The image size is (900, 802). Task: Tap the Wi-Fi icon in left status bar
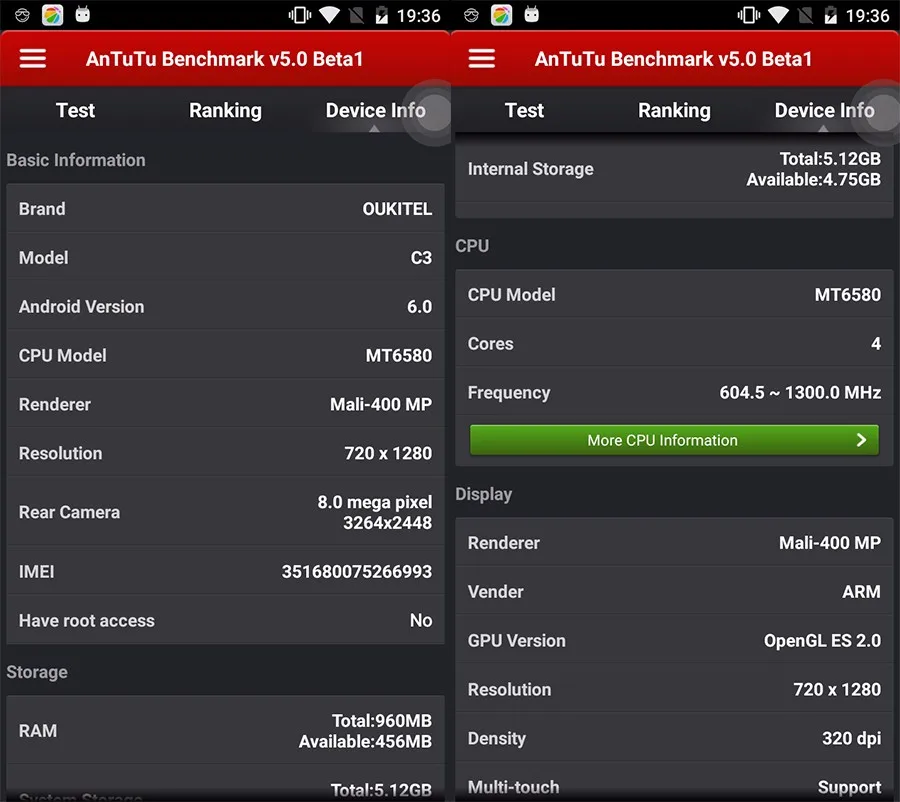coord(329,15)
